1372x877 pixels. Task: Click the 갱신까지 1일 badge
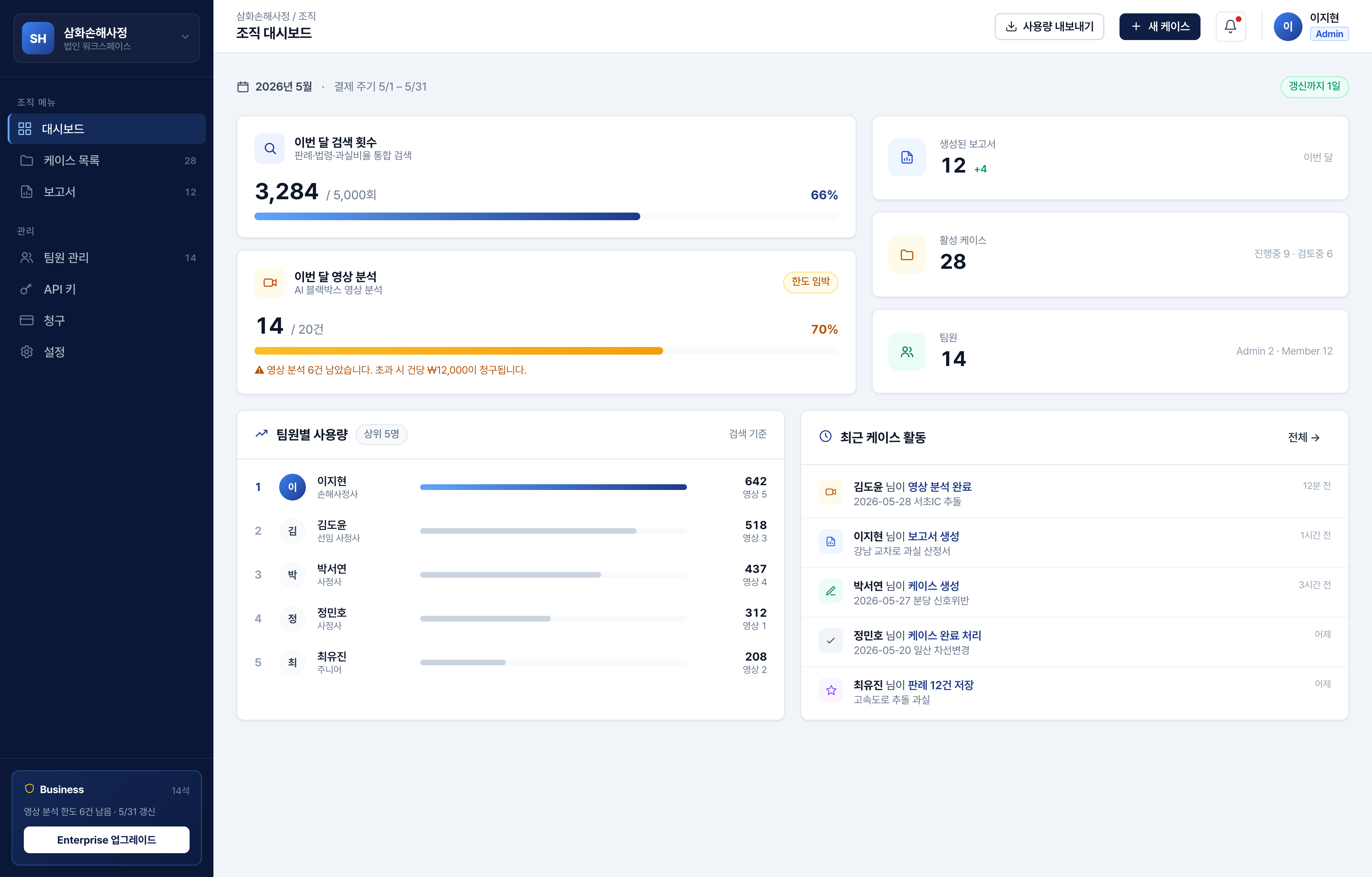1315,86
